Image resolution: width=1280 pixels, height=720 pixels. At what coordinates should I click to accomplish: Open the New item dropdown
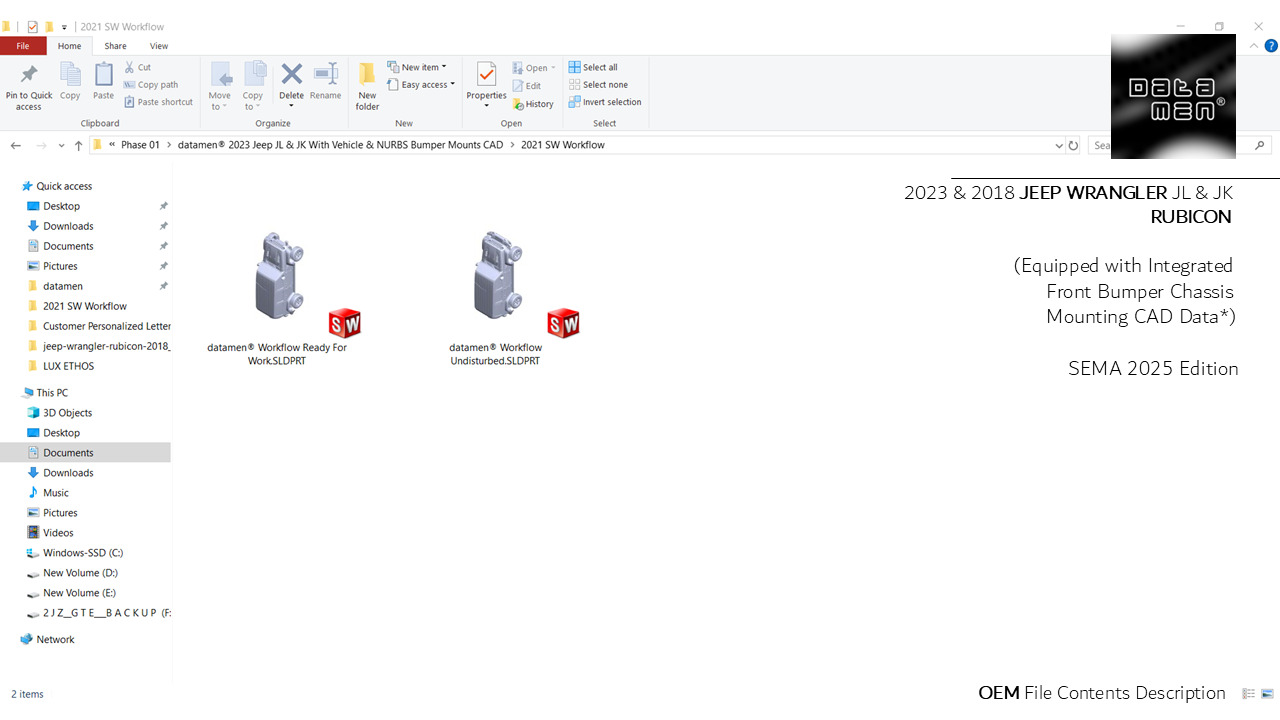[417, 67]
